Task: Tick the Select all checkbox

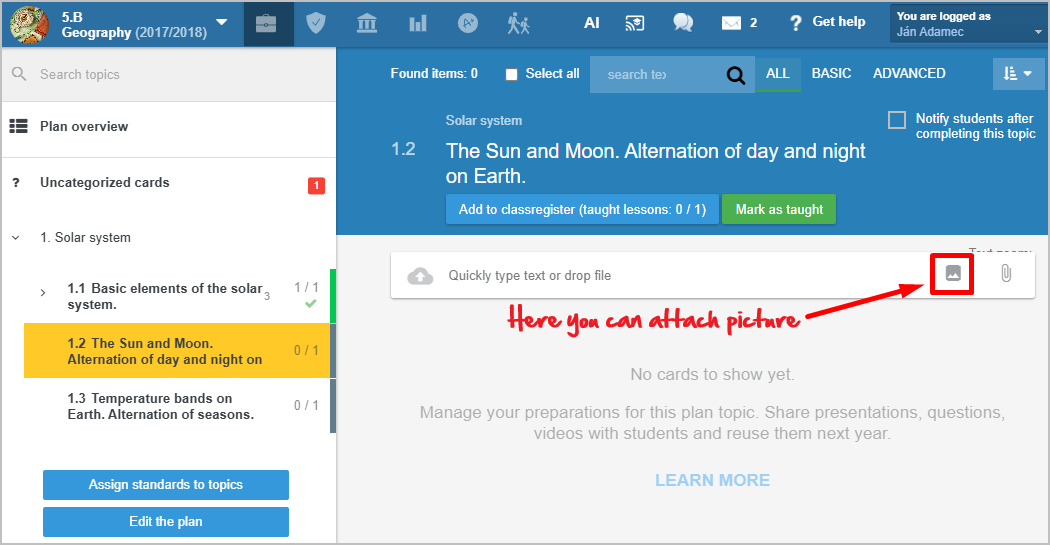Action: (x=512, y=74)
